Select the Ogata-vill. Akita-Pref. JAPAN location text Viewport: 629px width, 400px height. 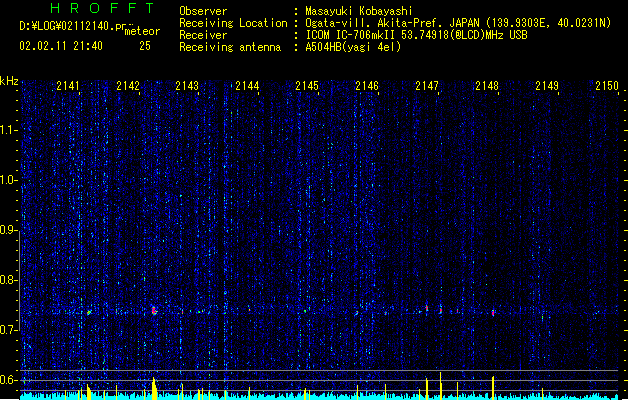pyautogui.click(x=458, y=23)
